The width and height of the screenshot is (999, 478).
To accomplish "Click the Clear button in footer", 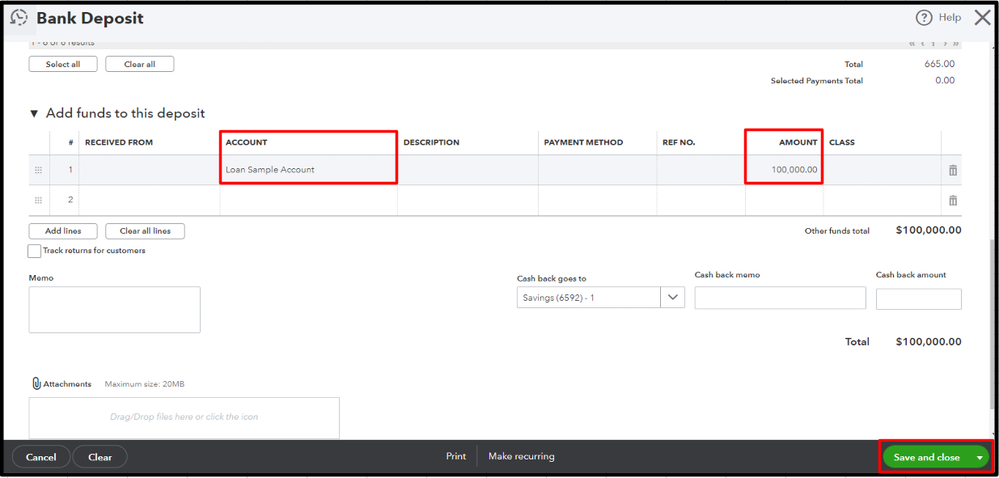I will 100,457.
